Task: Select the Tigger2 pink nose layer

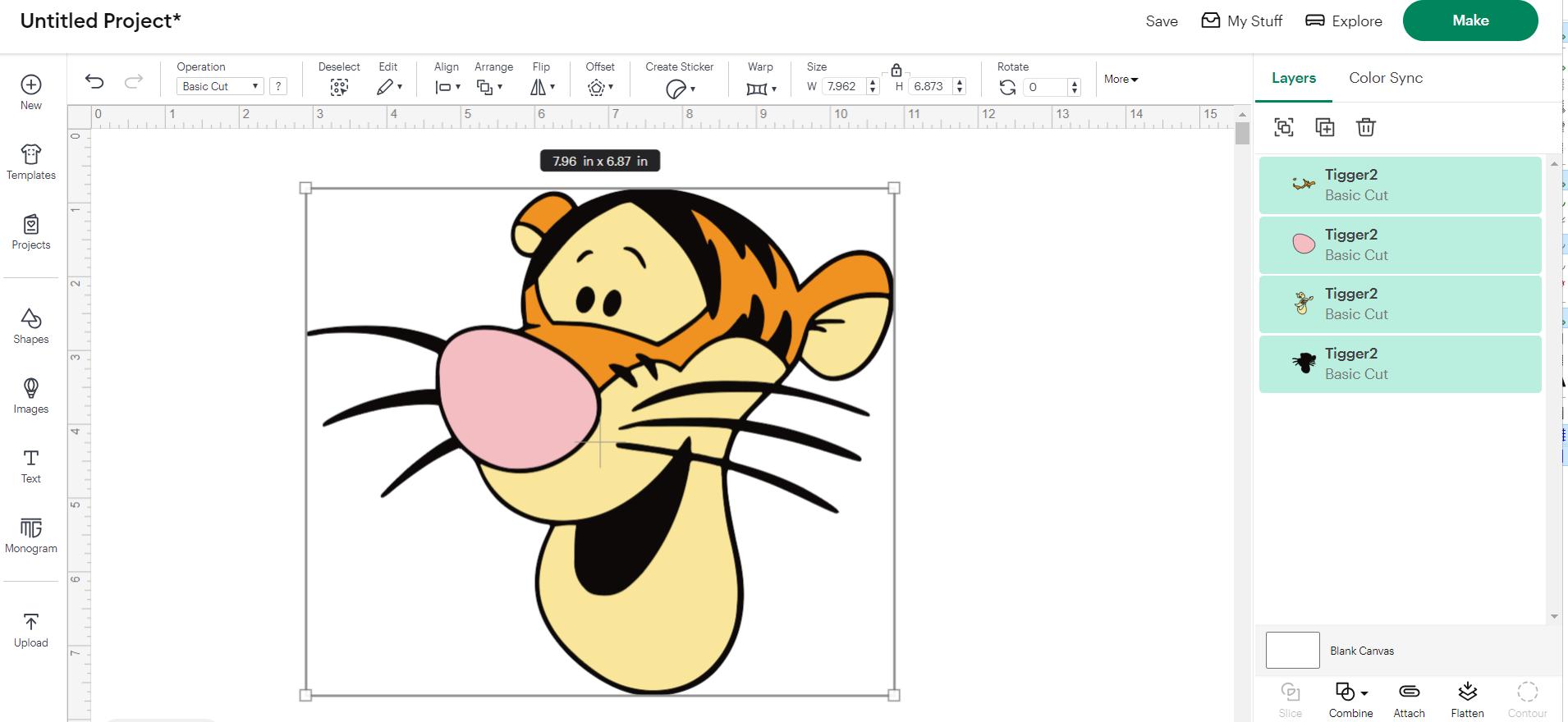Action: [1401, 244]
